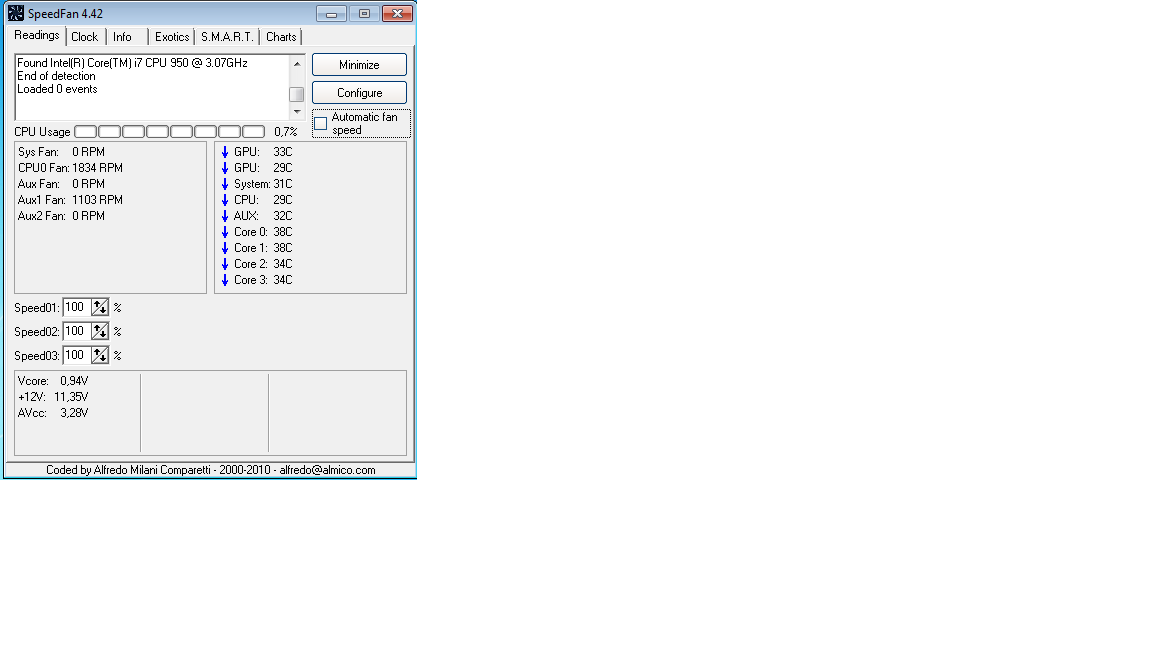Click the 'Loaded 0 events' log line

pos(57,89)
